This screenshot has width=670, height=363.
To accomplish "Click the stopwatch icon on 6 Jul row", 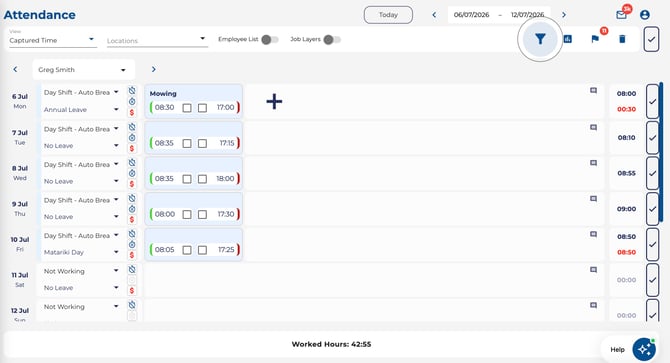I will (x=132, y=102).
